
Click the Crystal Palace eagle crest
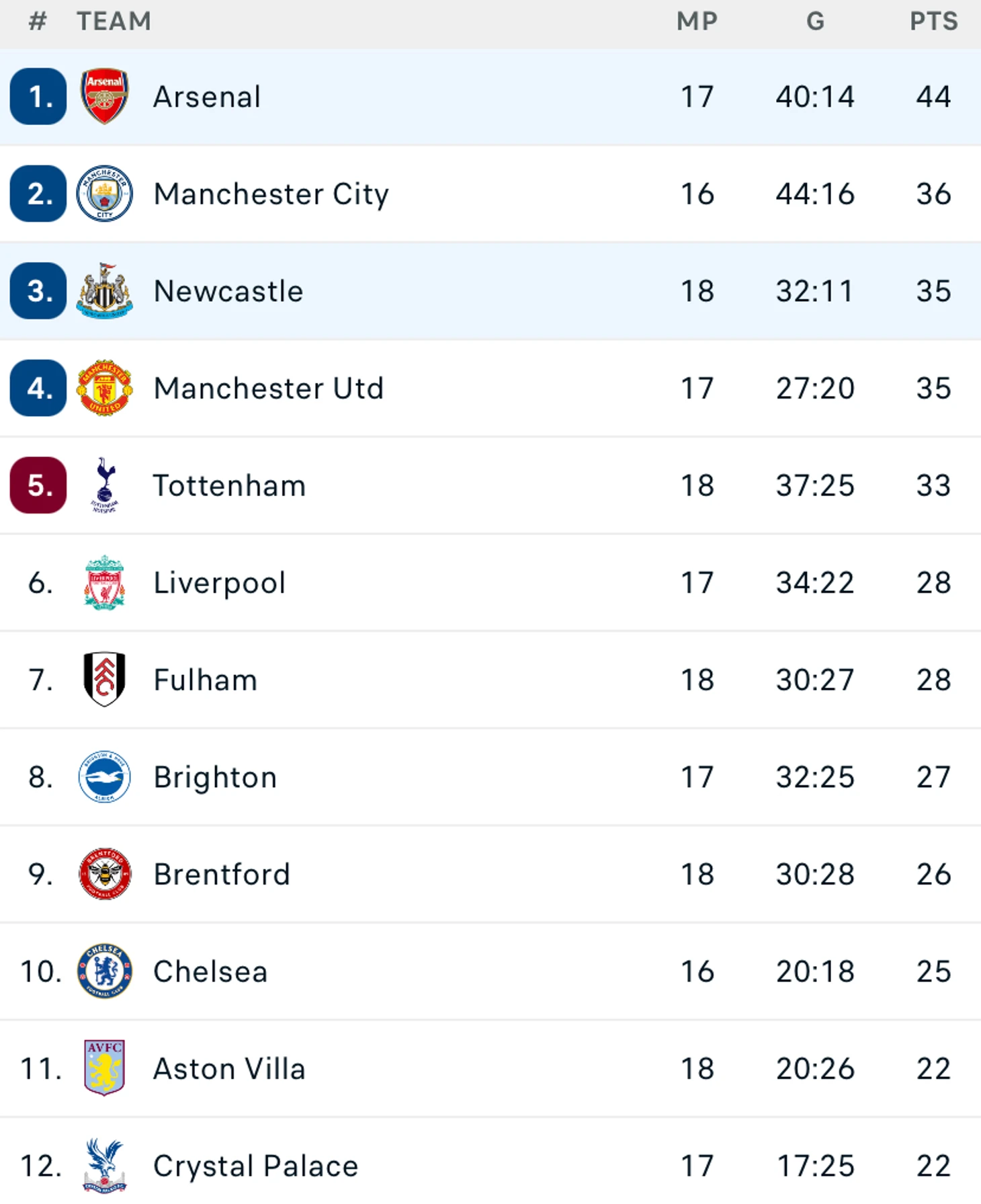(104, 1166)
